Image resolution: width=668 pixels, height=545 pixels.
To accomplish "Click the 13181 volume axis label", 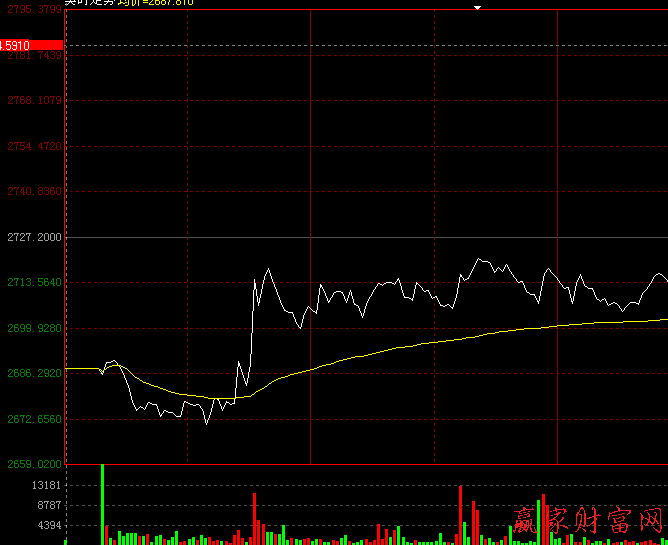I will [47, 485].
